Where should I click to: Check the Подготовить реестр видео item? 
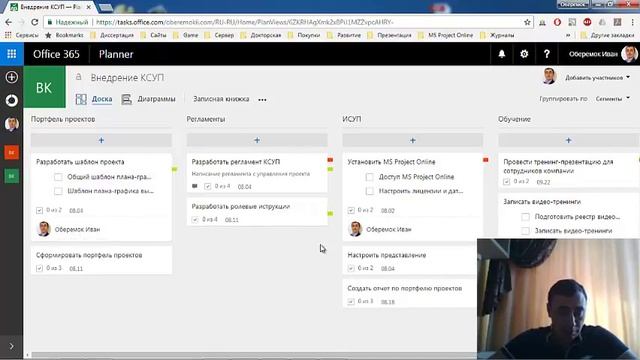[x=526, y=217]
